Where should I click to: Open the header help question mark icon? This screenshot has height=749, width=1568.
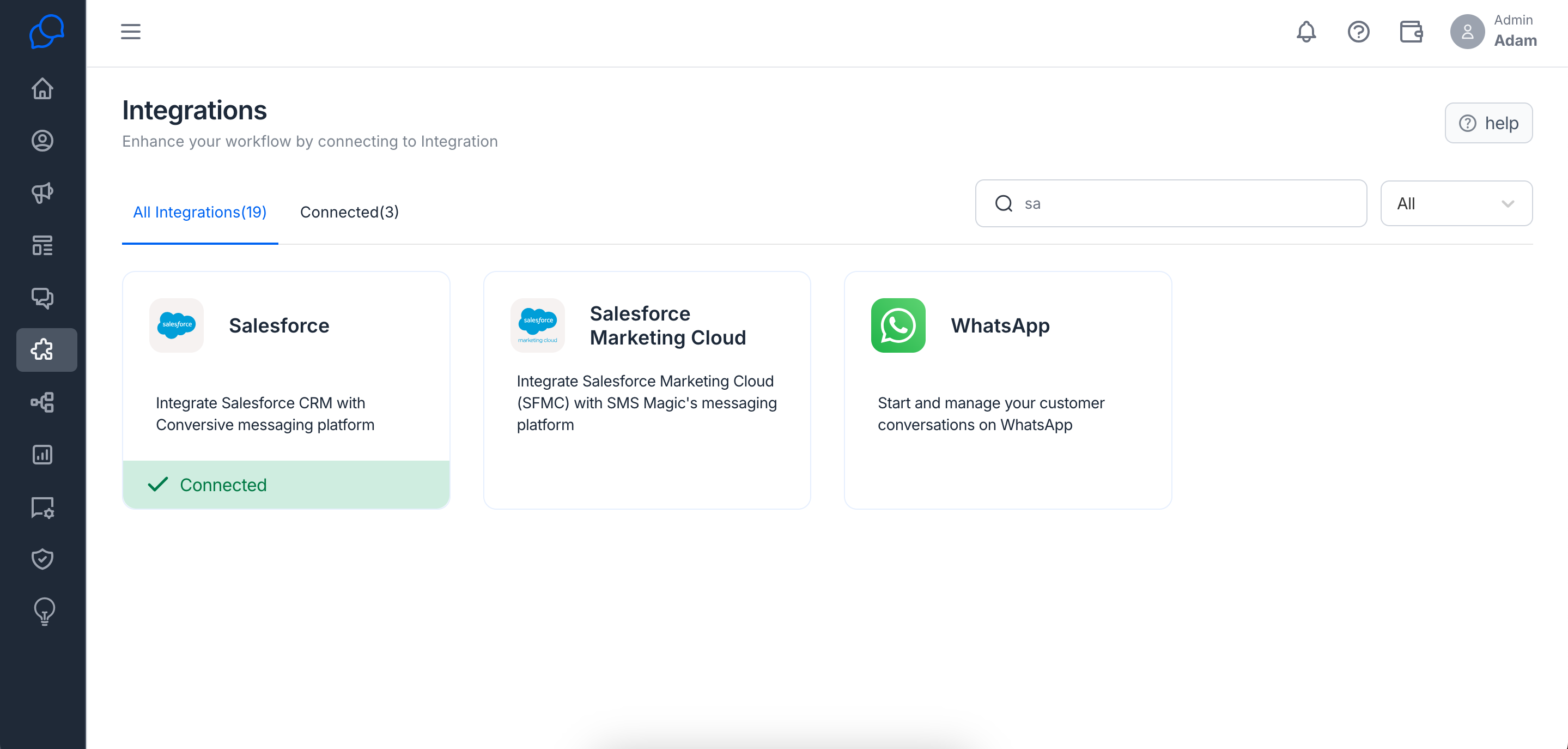coord(1359,32)
